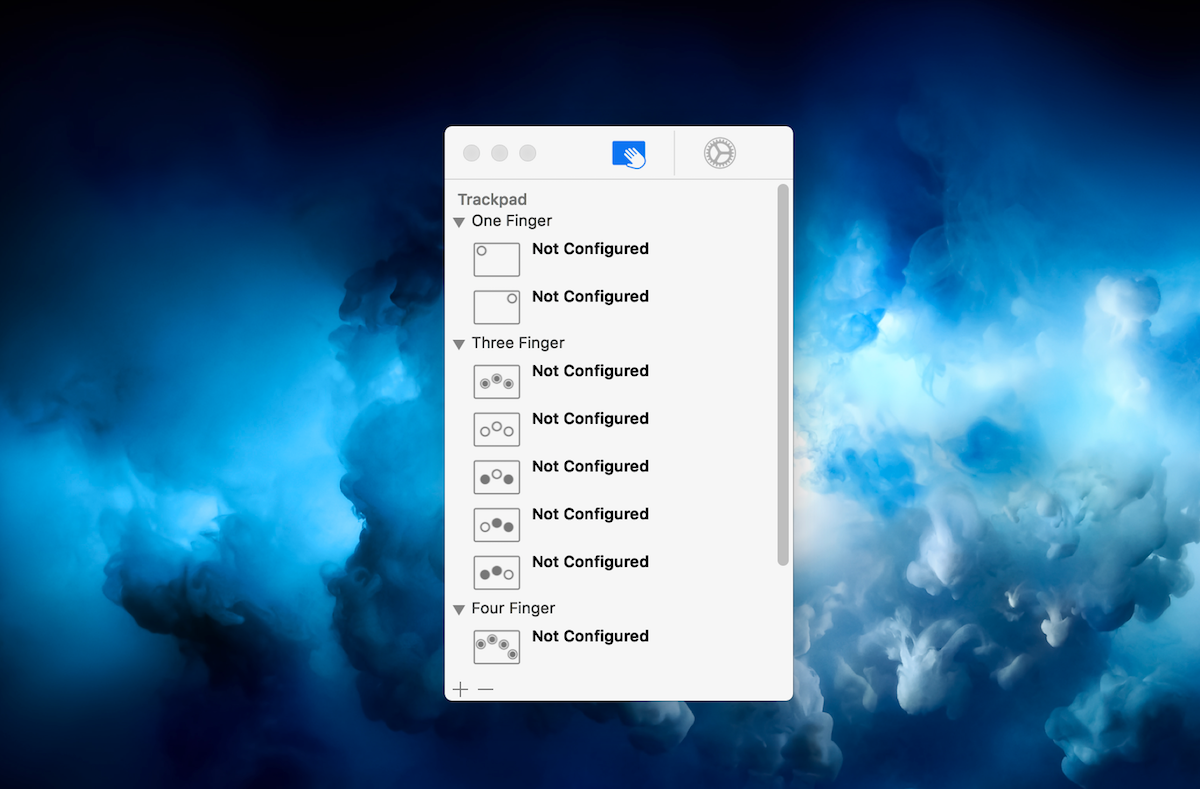Open the gear preferences tab

pos(719,153)
